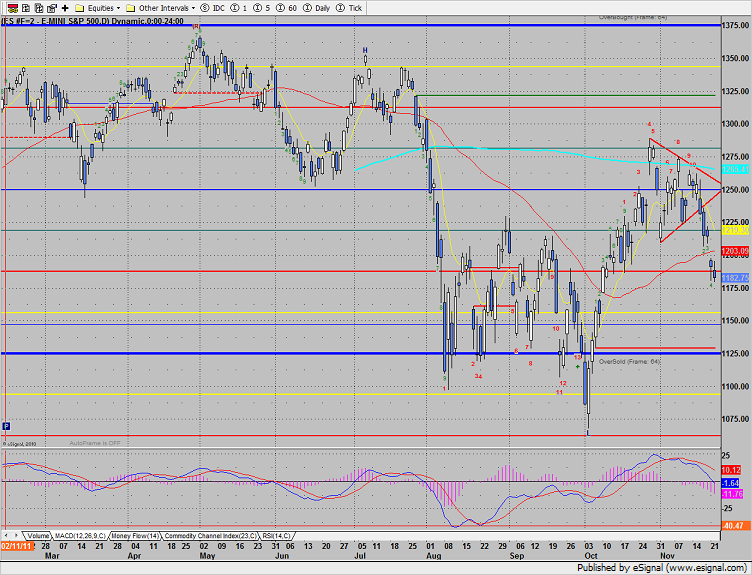Select the IDC symbol button
Screen dimensions: 752x575
pyautogui.click(x=212, y=8)
